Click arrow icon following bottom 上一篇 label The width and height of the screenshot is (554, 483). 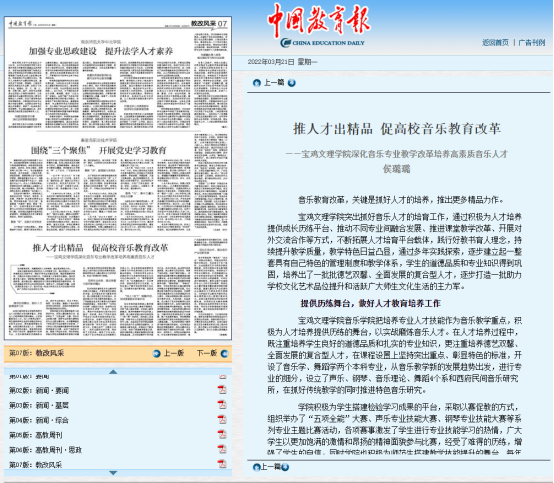pyautogui.click(x=285, y=467)
